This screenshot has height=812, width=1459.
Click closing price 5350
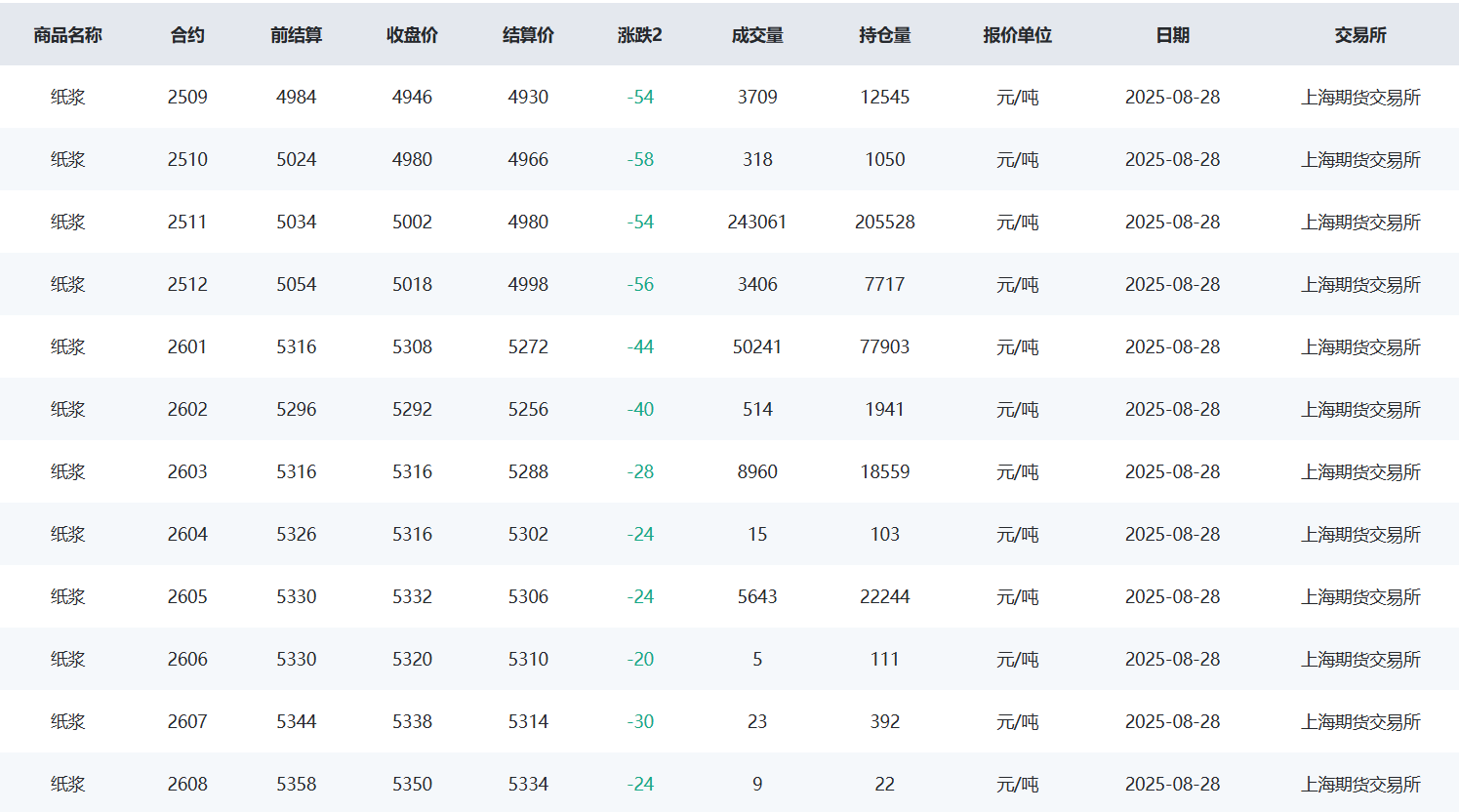tap(412, 784)
